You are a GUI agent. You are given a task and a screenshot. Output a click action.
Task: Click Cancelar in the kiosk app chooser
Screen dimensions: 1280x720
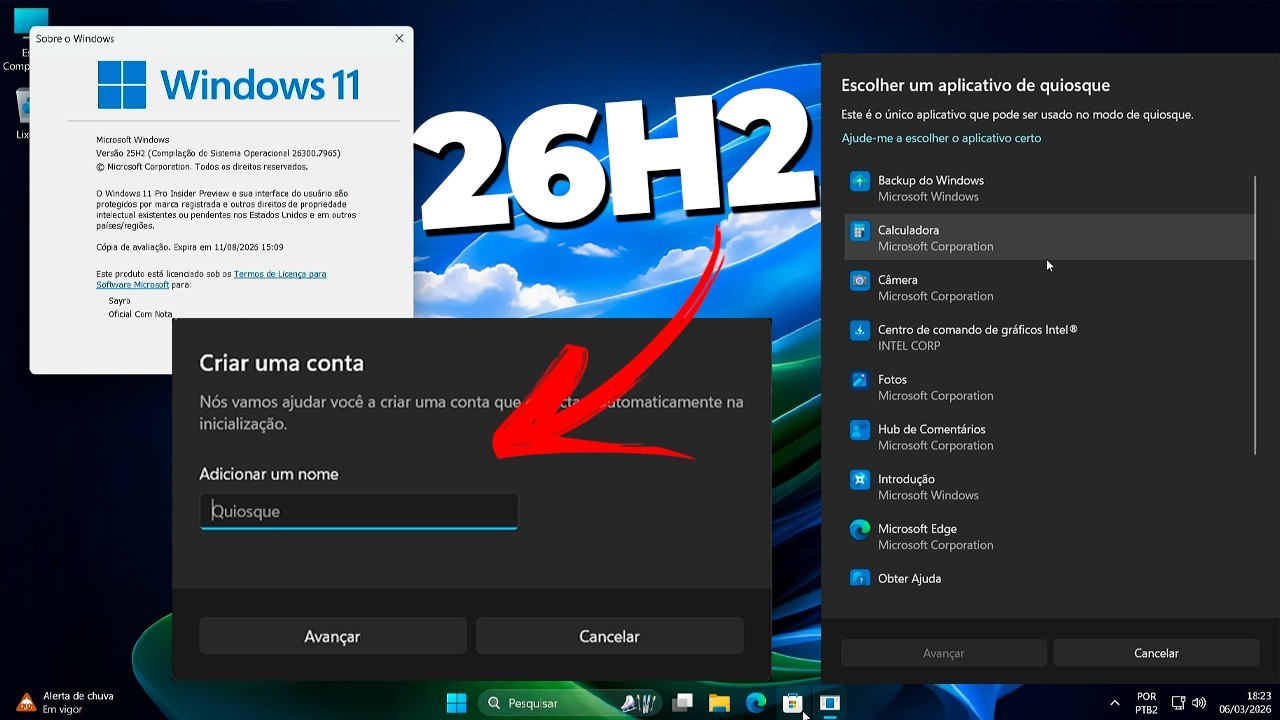click(x=1156, y=653)
